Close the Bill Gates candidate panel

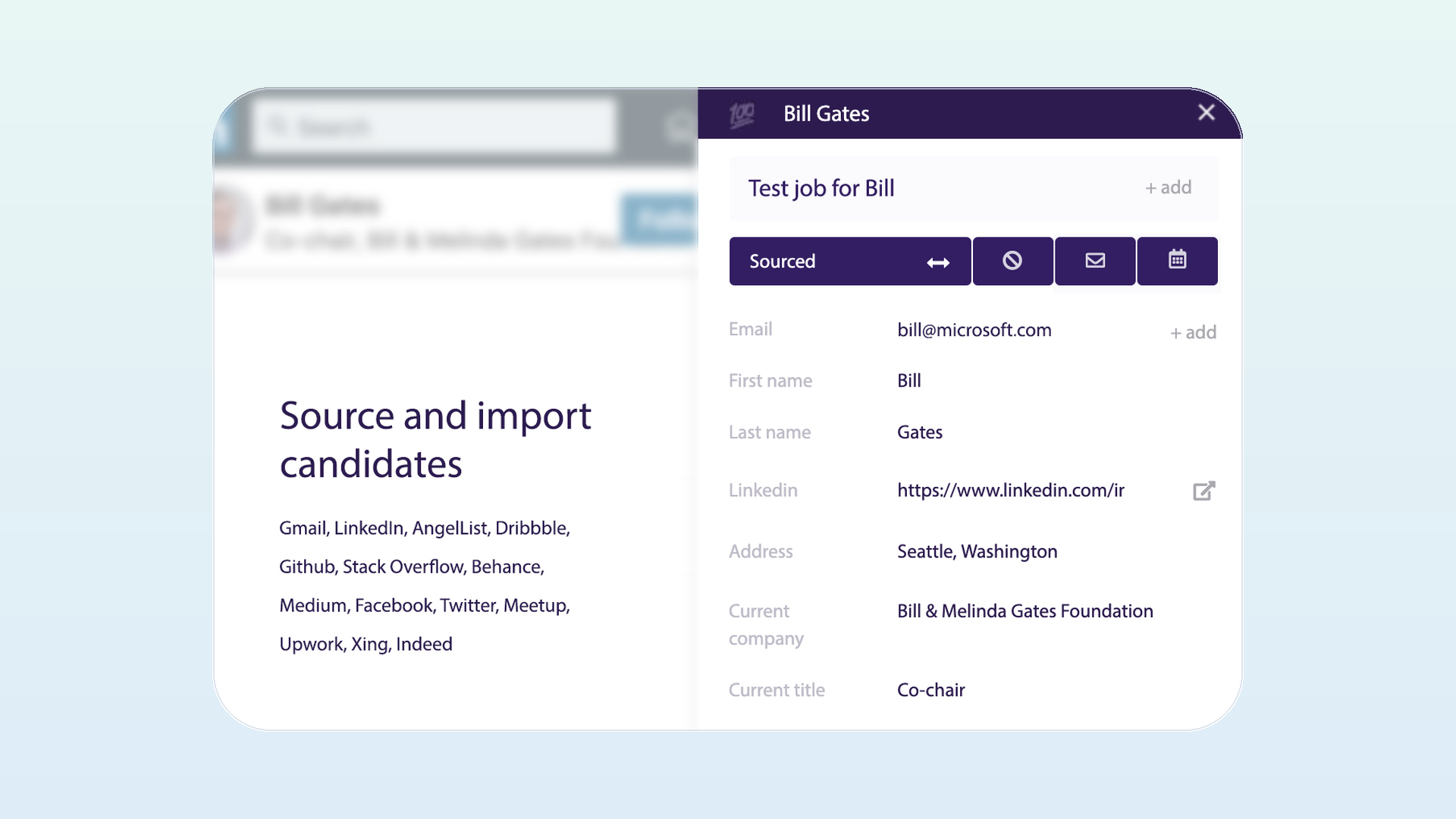click(1206, 112)
